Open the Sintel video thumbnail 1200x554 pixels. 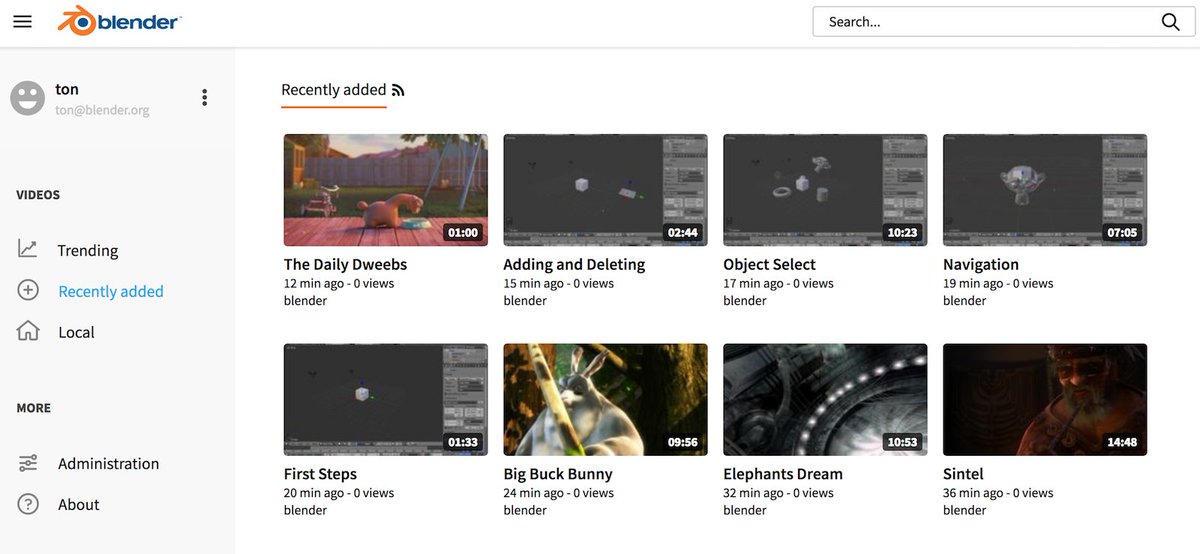point(1045,400)
